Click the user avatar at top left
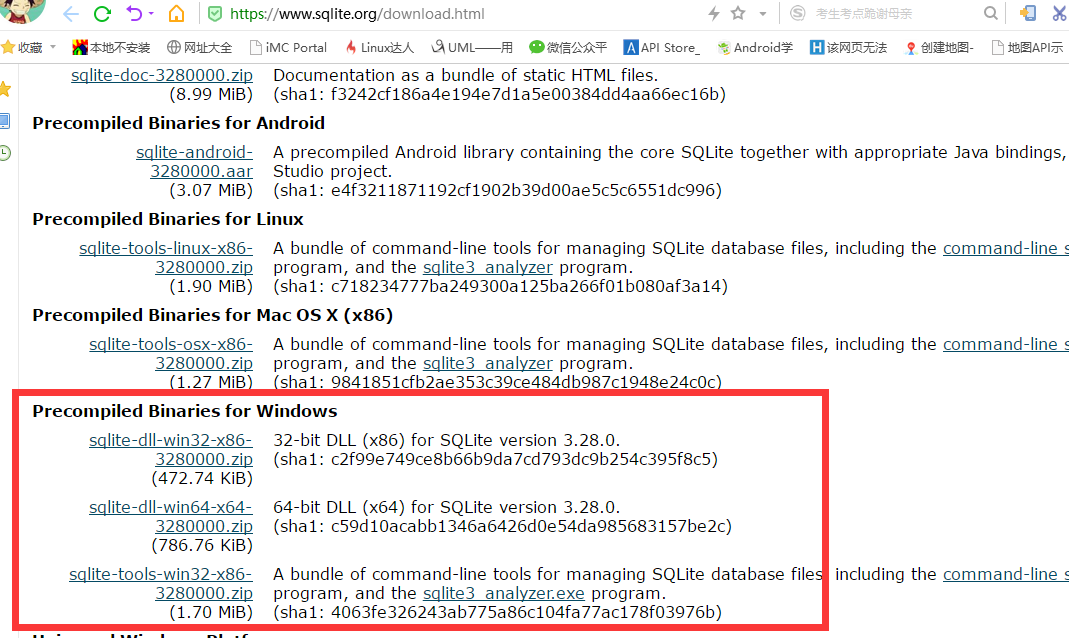The width and height of the screenshot is (1069, 638). (x=23, y=10)
